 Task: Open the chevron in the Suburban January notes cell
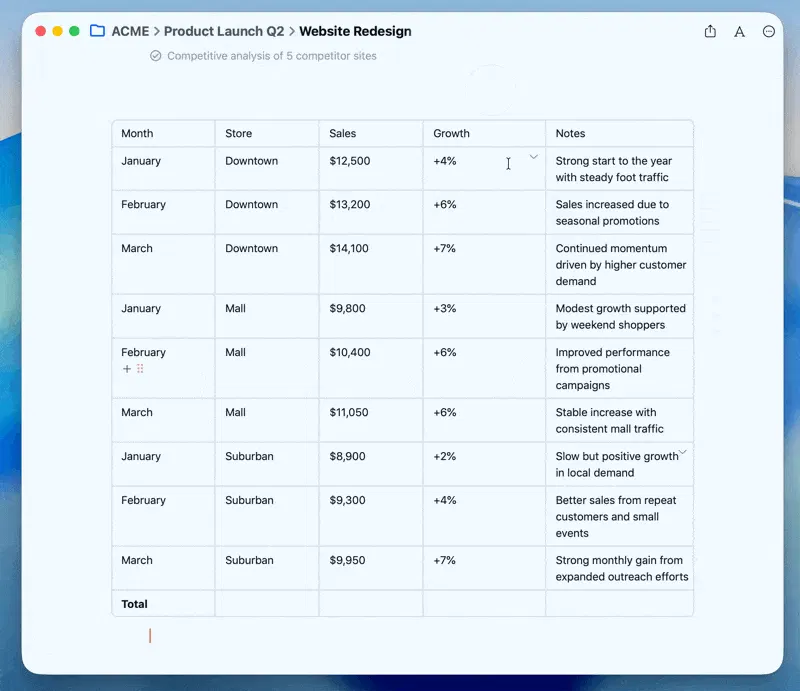[x=683, y=453]
